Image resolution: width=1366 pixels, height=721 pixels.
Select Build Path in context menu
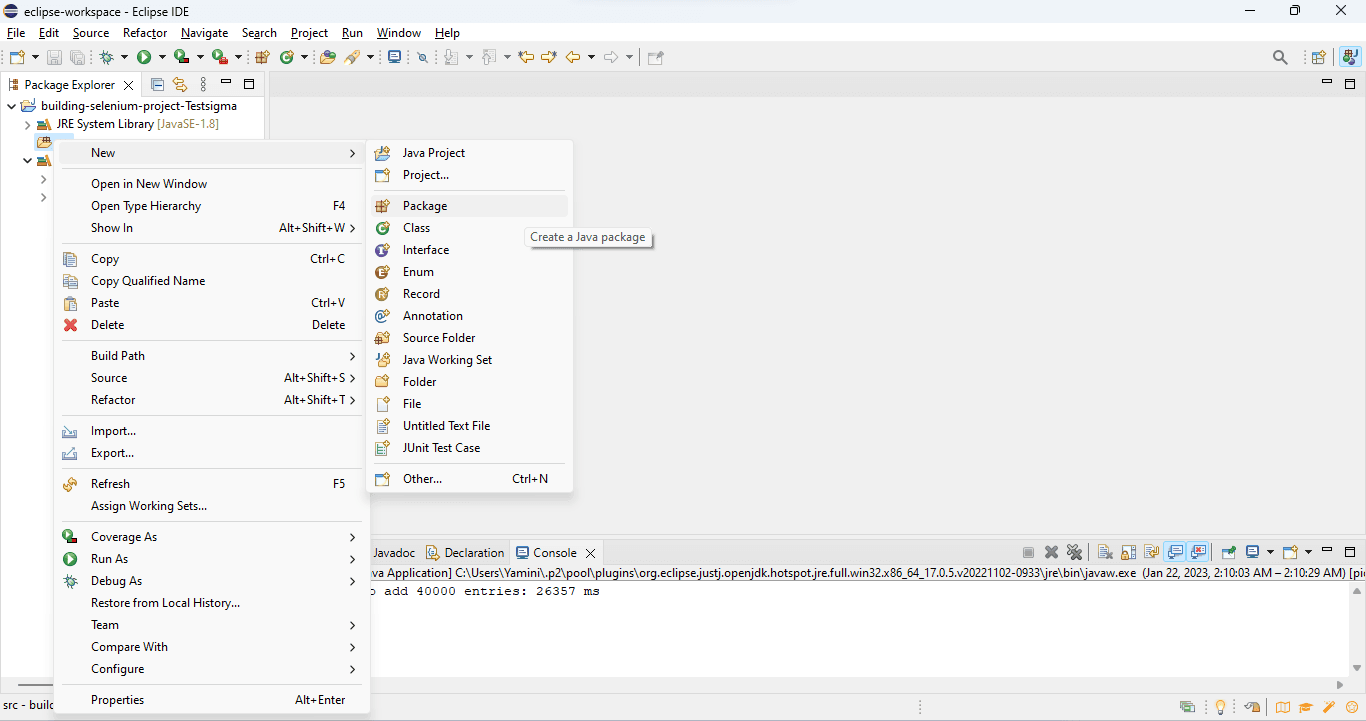coord(211,356)
